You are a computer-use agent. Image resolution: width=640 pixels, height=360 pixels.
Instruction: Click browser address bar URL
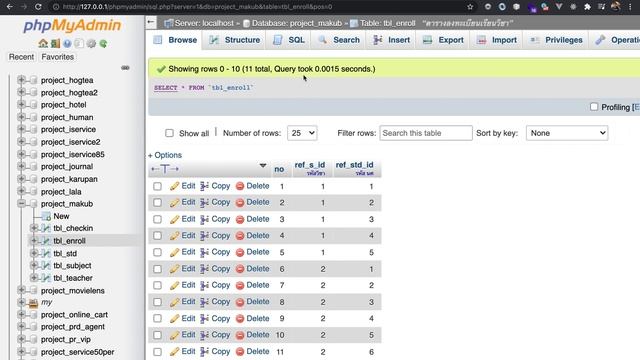pos(198,7)
